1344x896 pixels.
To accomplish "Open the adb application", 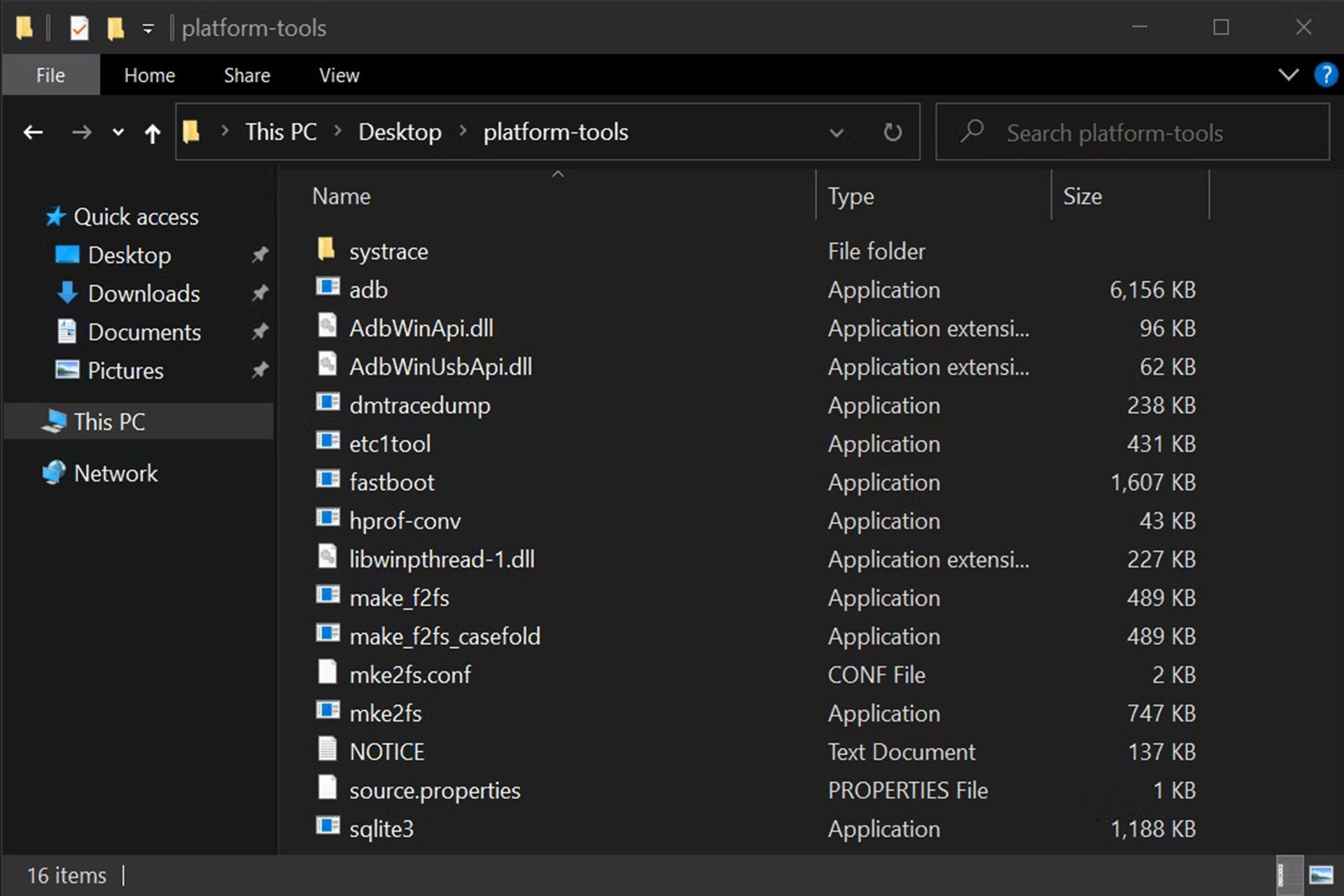I will tap(368, 289).
